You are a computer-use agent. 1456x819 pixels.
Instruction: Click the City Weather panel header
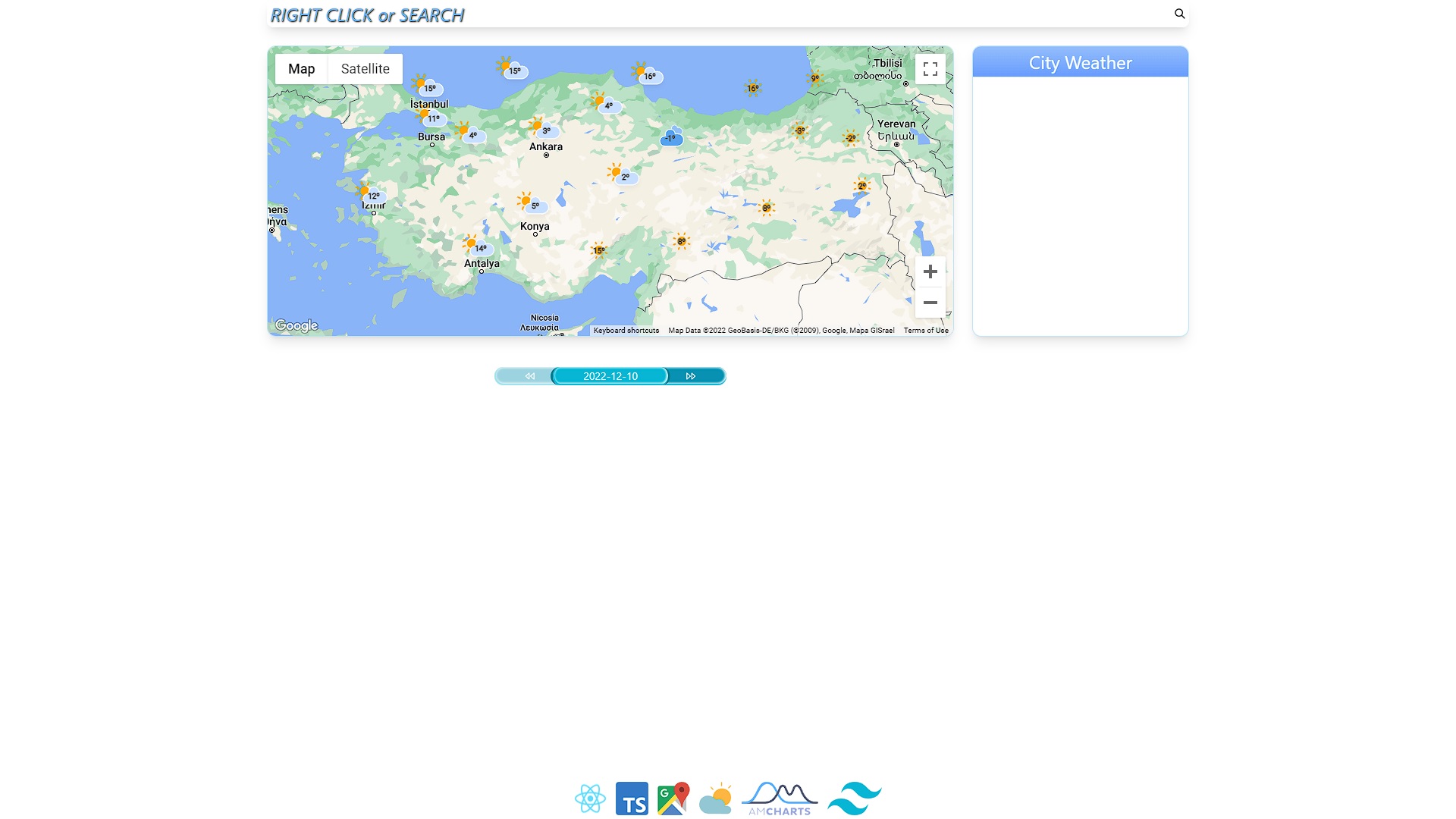1080,62
